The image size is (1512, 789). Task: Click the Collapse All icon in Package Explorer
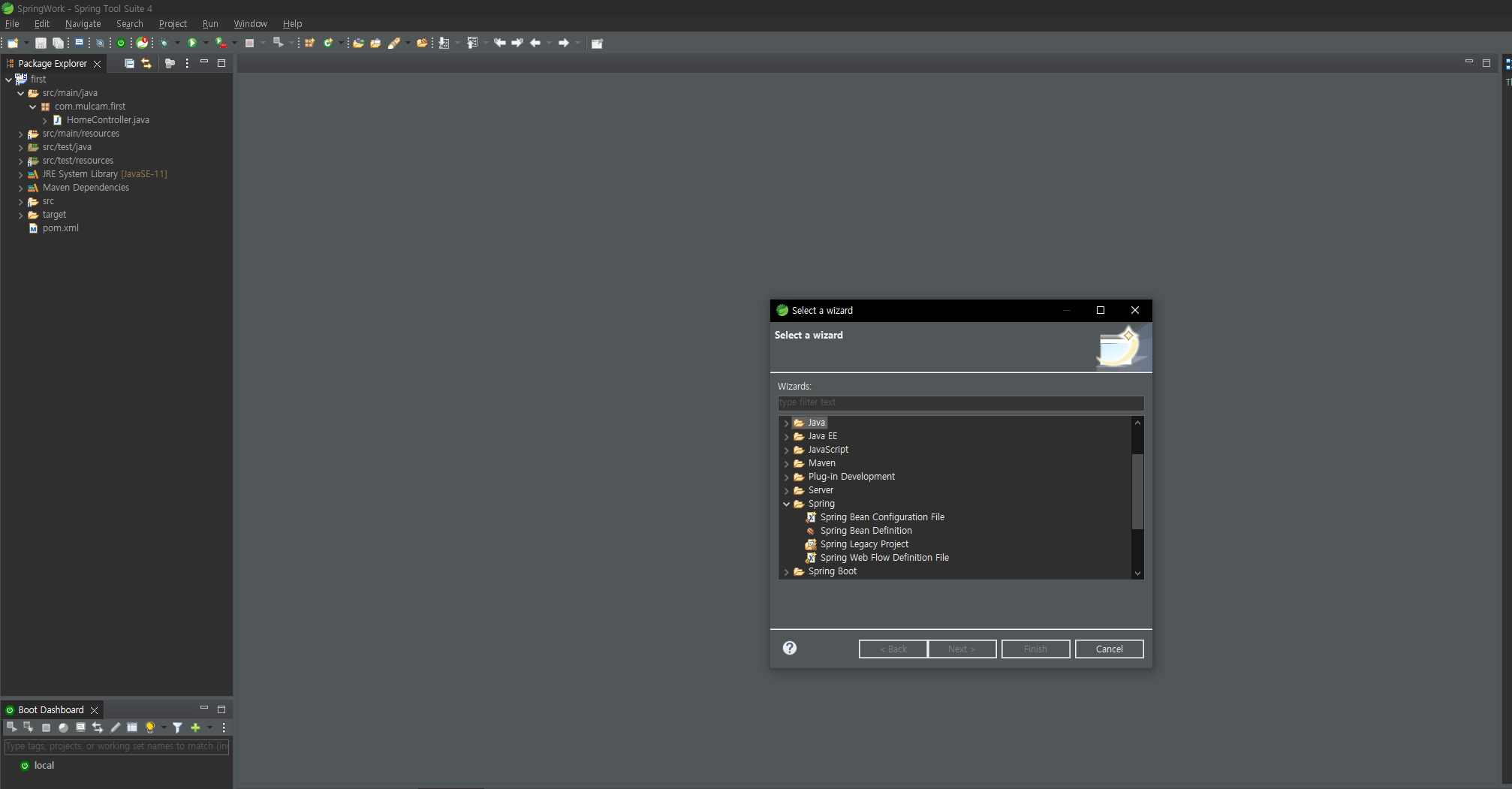pyautogui.click(x=129, y=63)
